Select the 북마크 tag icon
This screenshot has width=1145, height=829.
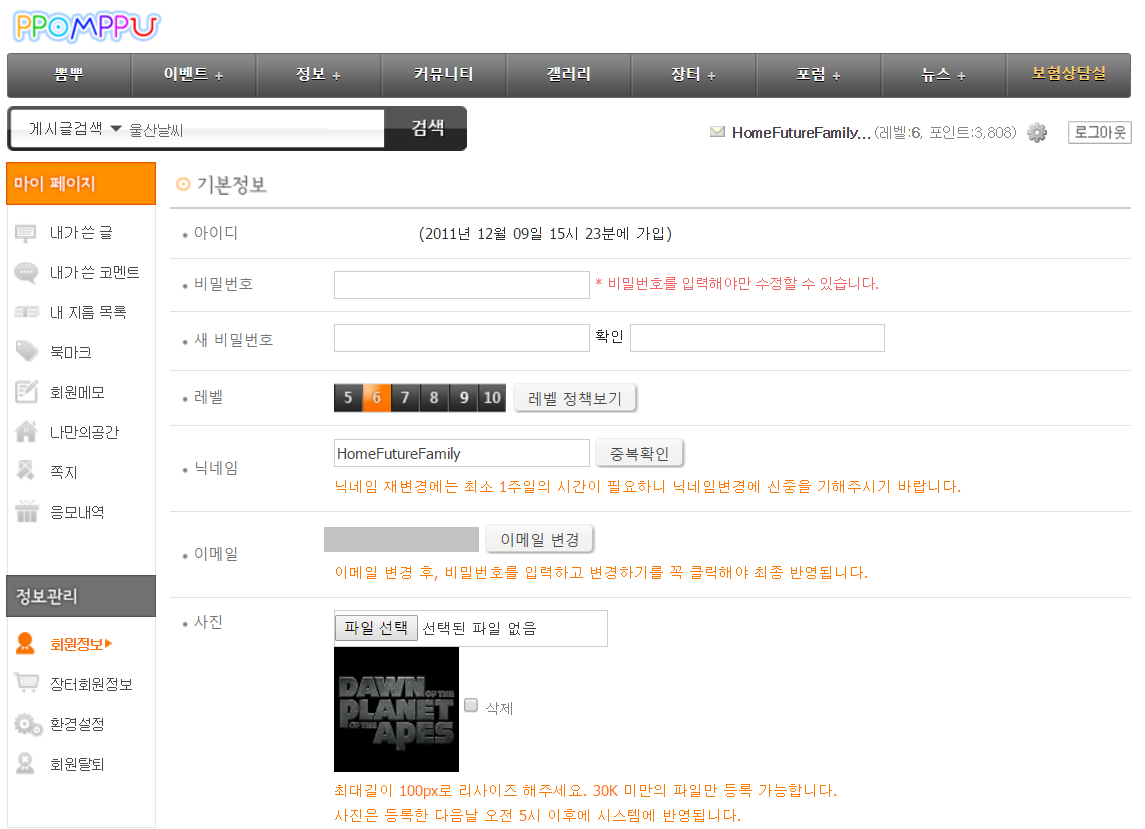point(27,352)
